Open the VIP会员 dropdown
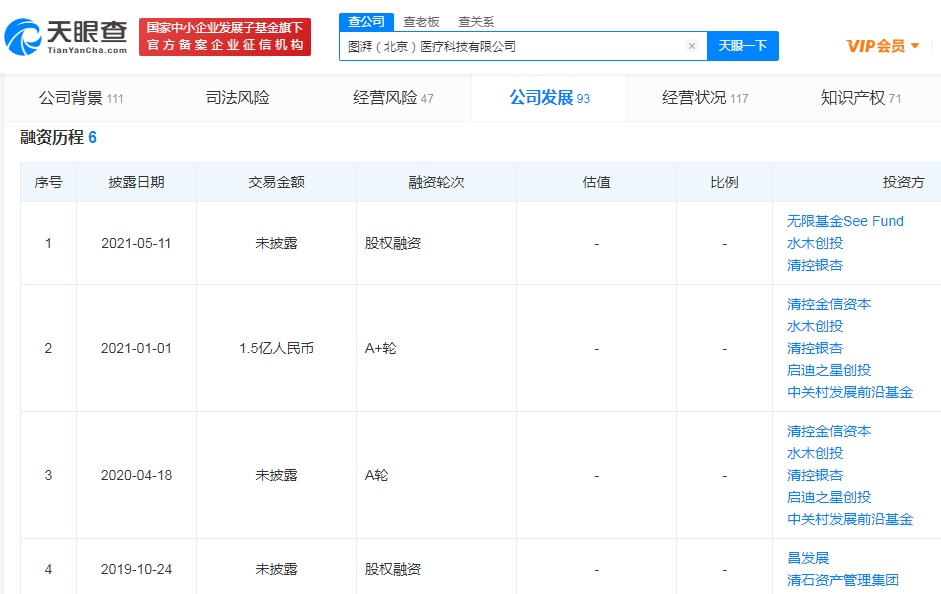The height and width of the screenshot is (594, 941). (882, 46)
